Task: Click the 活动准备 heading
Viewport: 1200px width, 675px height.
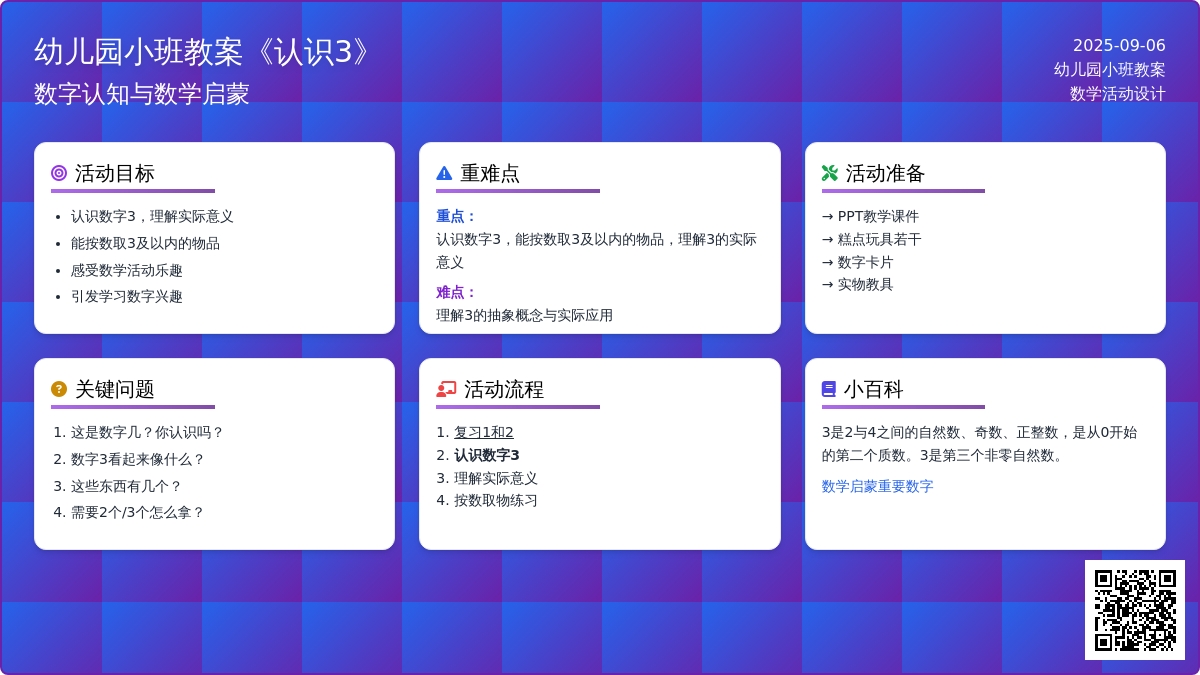Action: [x=886, y=173]
